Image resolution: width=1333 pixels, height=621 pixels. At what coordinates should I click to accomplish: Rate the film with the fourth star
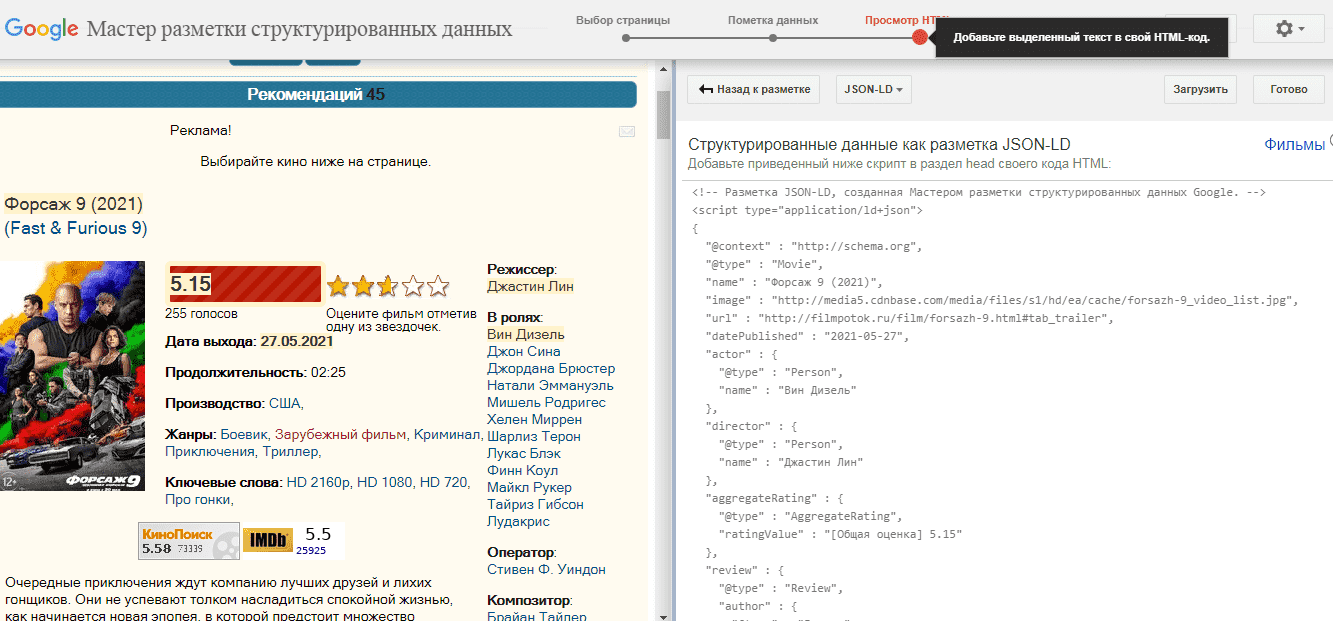click(x=412, y=287)
